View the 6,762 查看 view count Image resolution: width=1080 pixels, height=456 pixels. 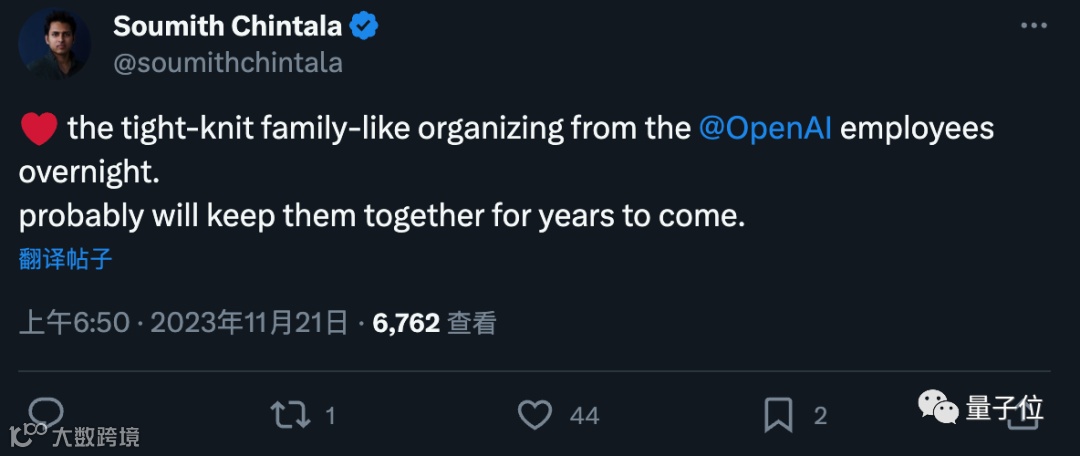(434, 322)
